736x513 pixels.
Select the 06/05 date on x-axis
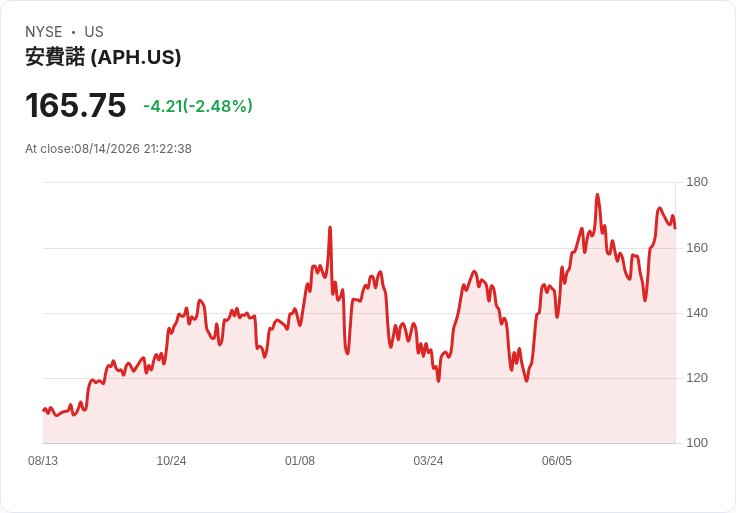coord(557,461)
